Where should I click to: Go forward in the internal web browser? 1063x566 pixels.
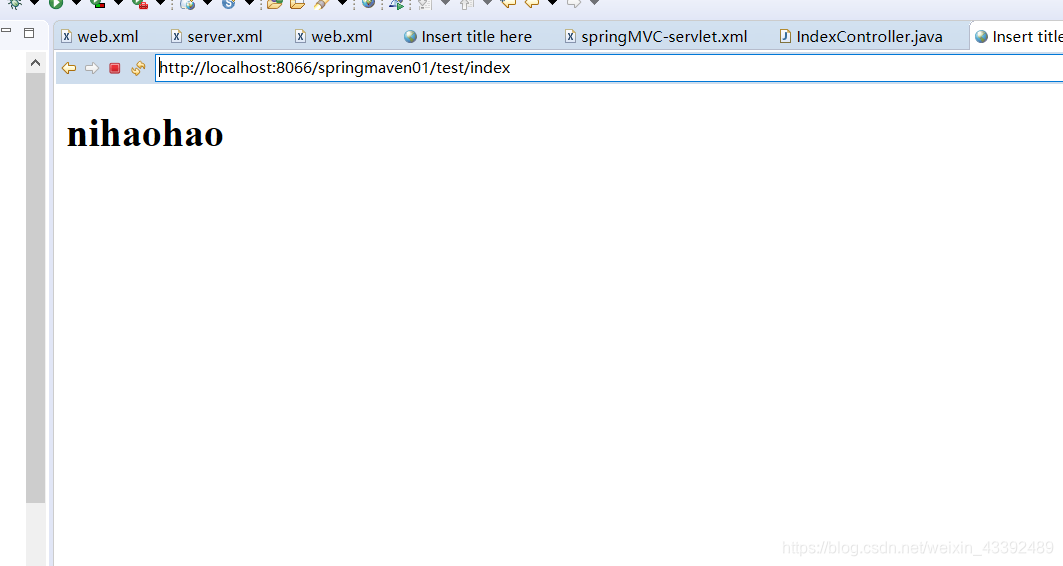(x=92, y=68)
